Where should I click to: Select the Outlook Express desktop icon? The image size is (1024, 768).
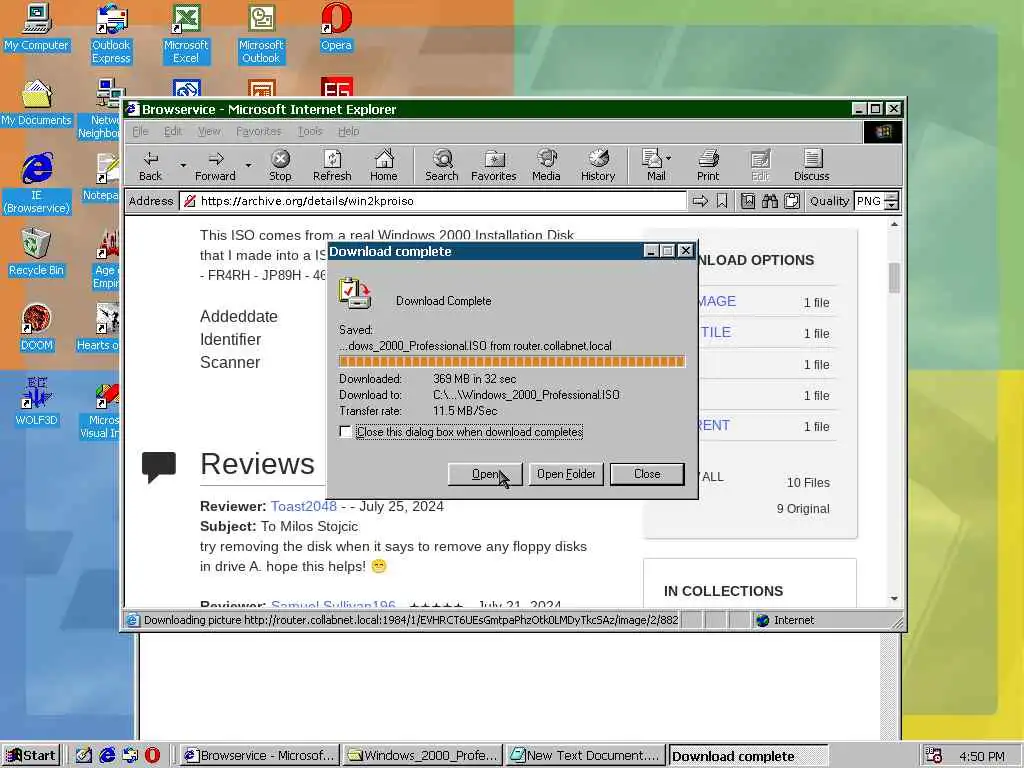point(111,33)
